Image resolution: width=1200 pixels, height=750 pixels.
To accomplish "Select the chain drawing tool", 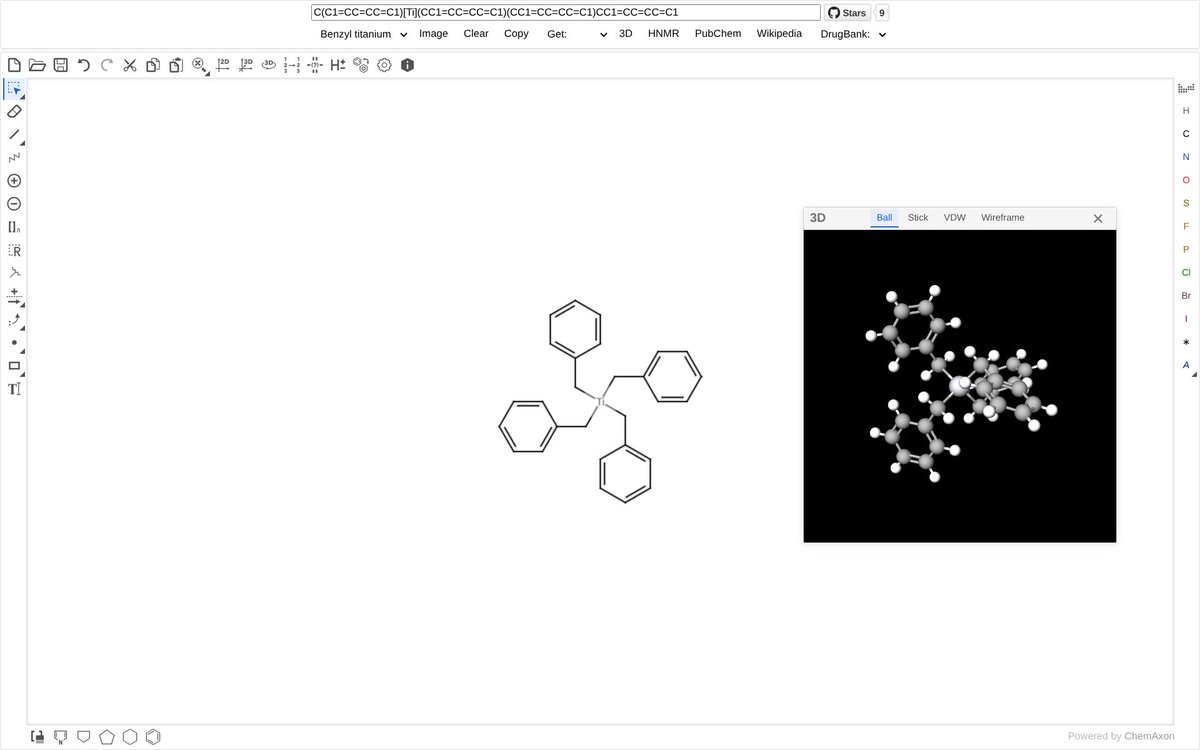I will point(14,158).
